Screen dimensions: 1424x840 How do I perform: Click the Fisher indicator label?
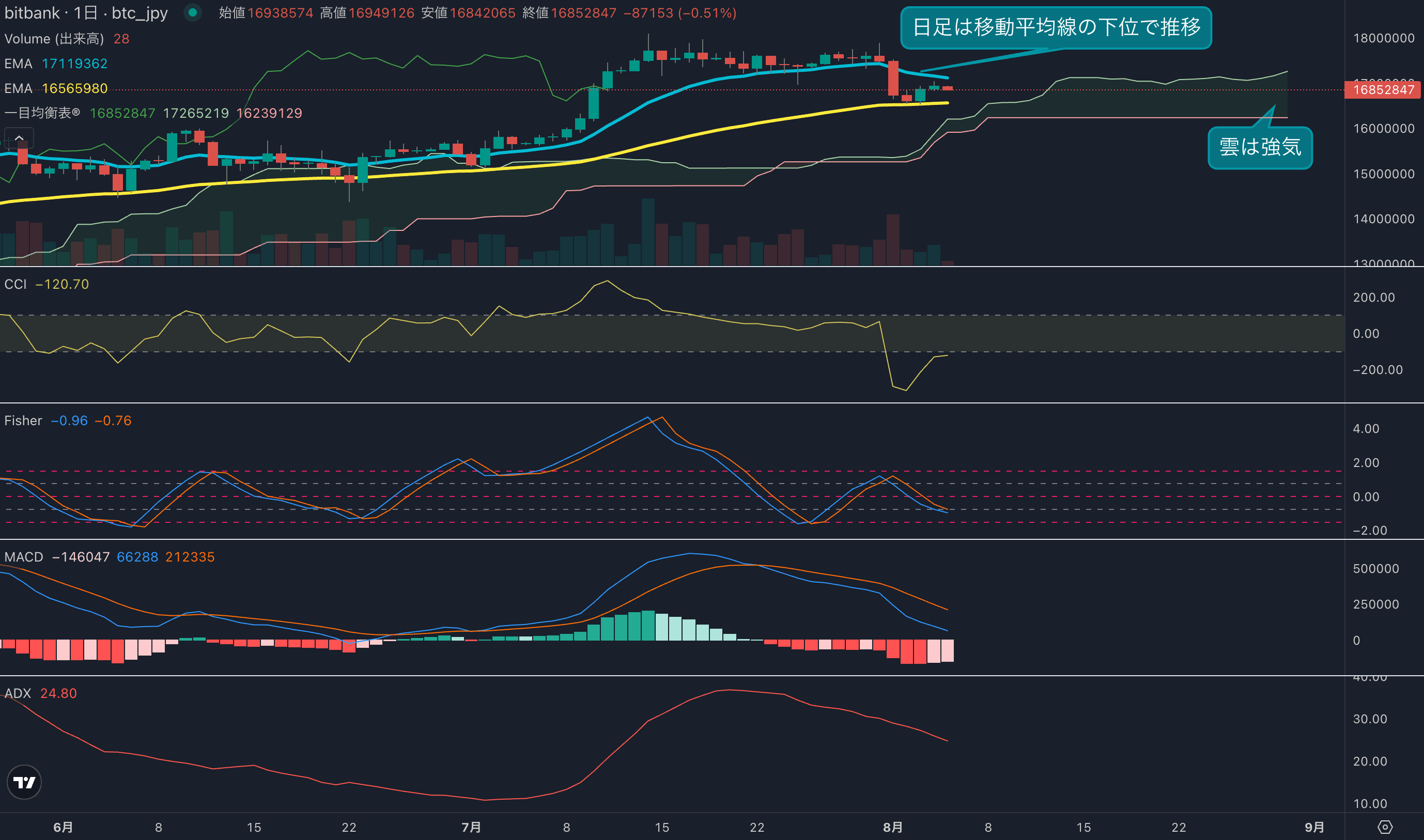(23, 421)
